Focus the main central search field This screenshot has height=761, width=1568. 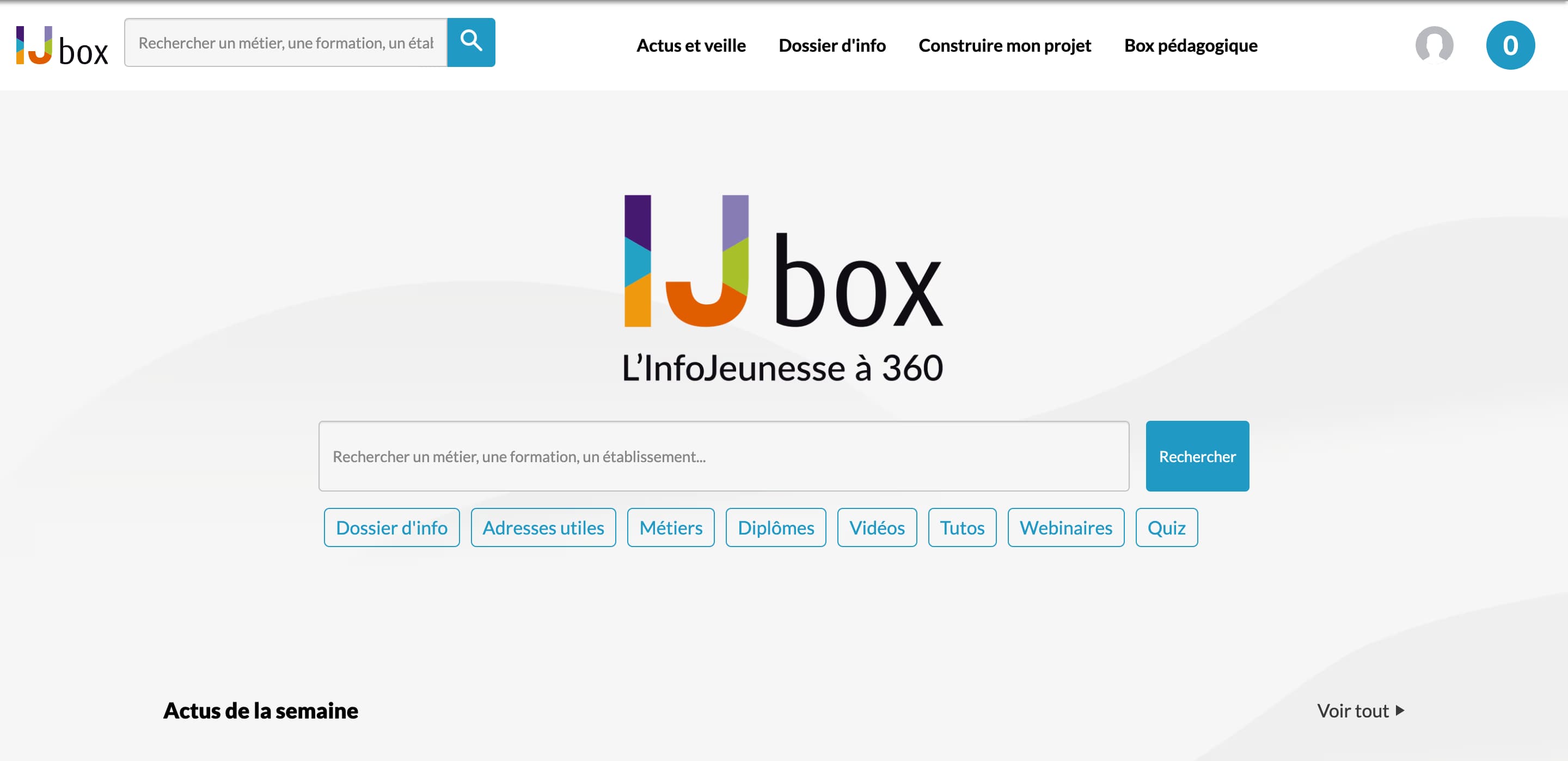tap(724, 456)
